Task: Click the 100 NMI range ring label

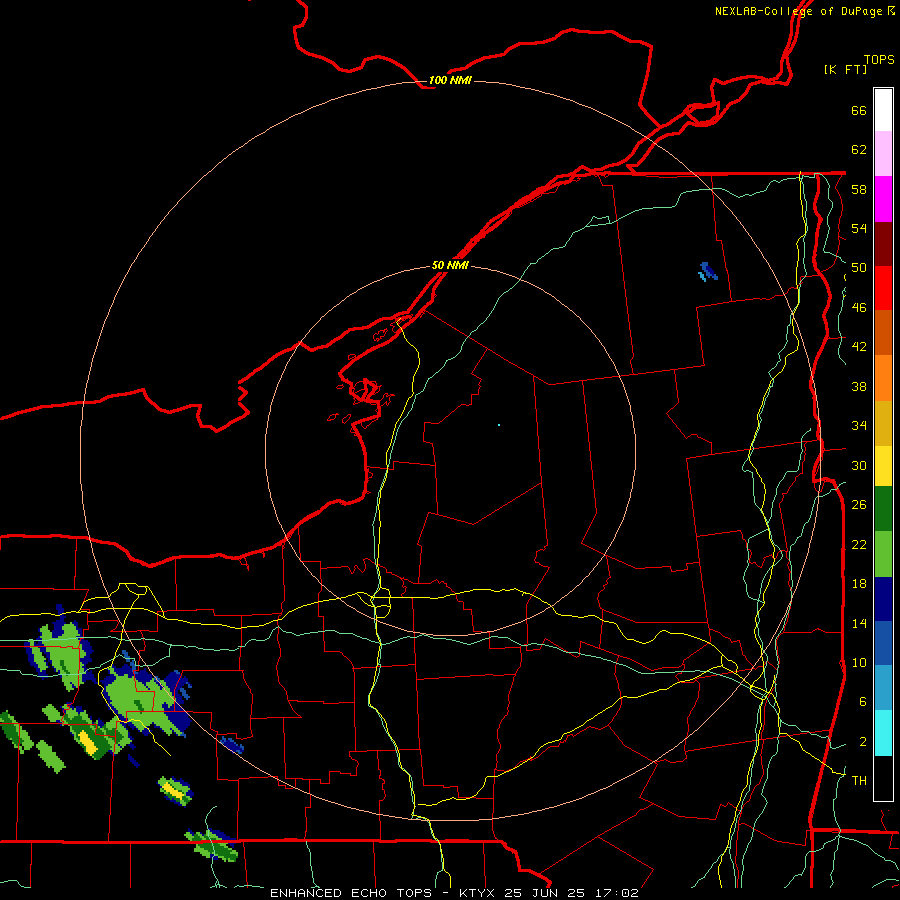Action: click(x=450, y=80)
